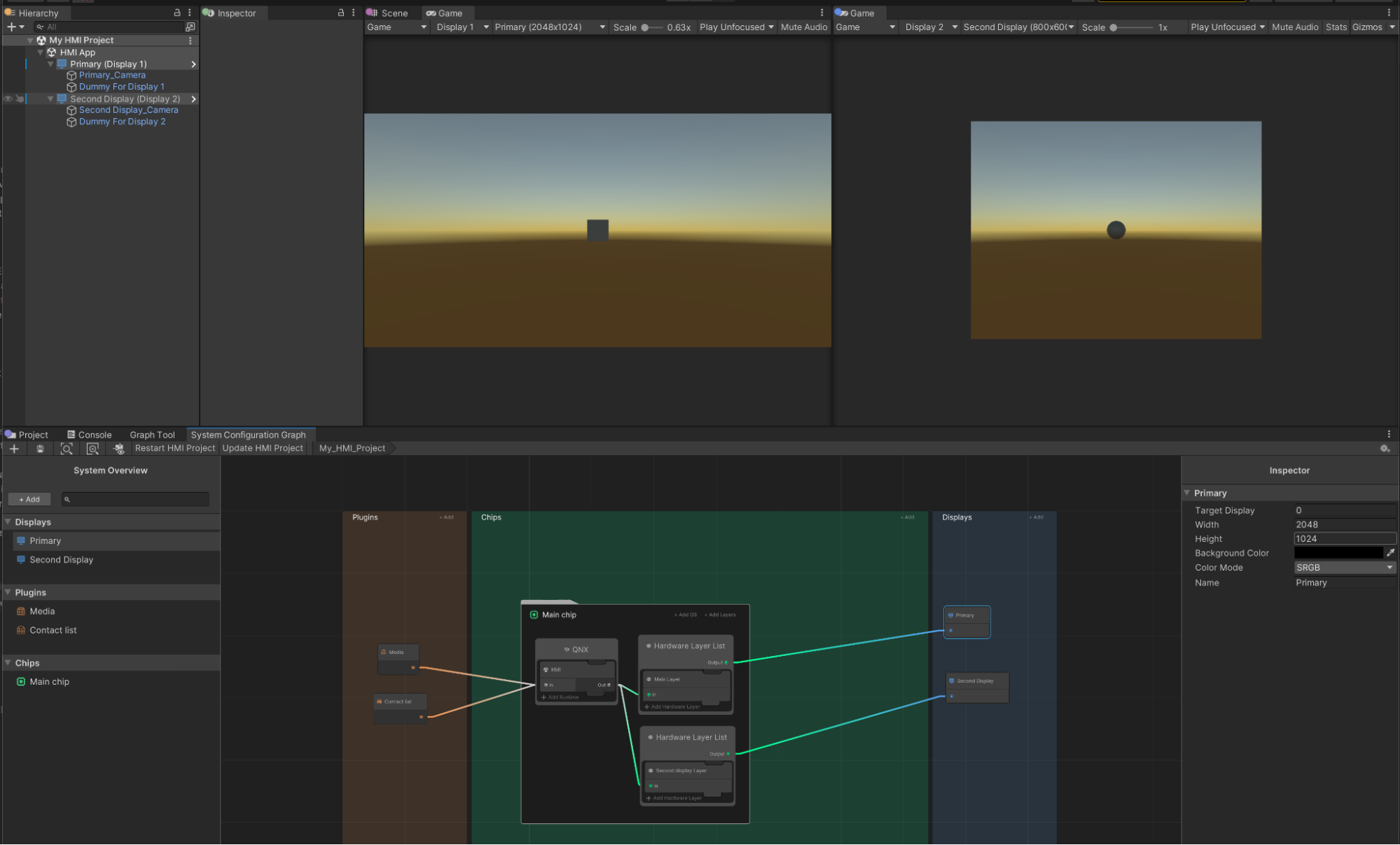The height and width of the screenshot is (845, 1400).
Task: Click the gear settings icon in graph panel
Action: [1385, 449]
